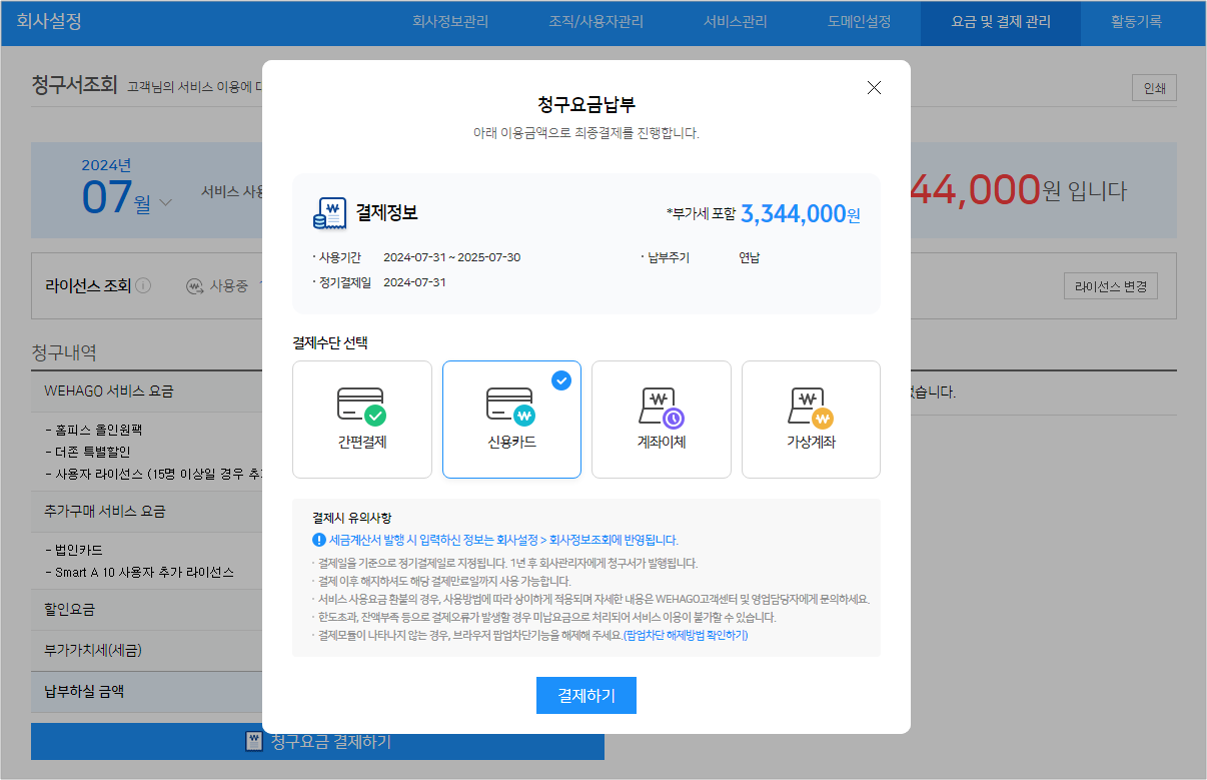The image size is (1207, 780).
Task: Click the 라이선스 변경 button
Action: [x=1110, y=287]
